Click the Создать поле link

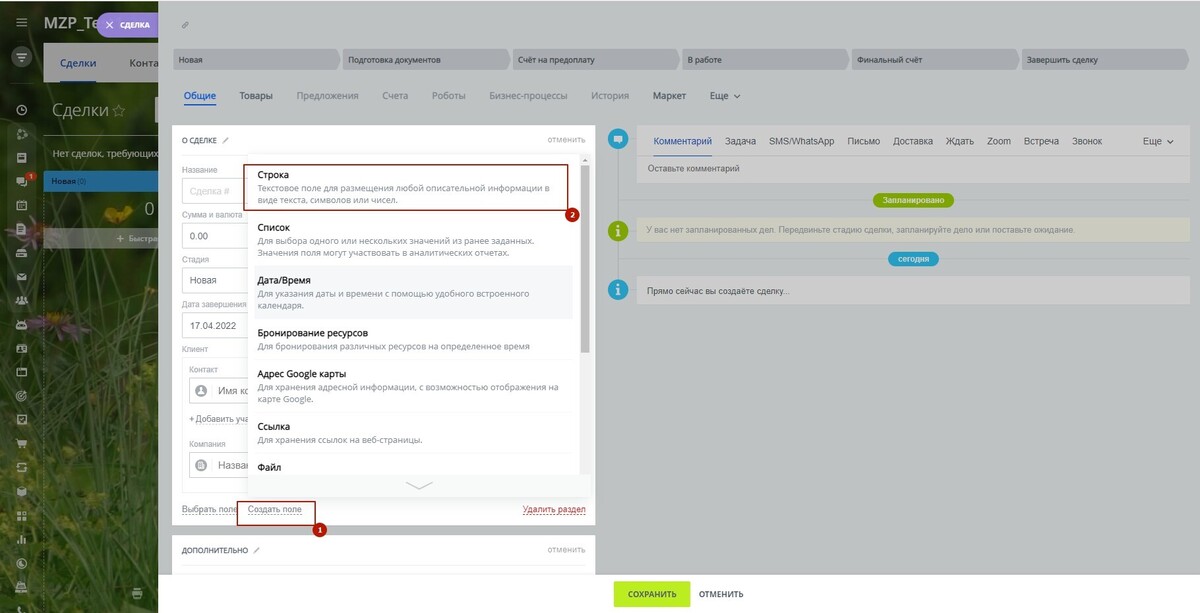point(274,509)
